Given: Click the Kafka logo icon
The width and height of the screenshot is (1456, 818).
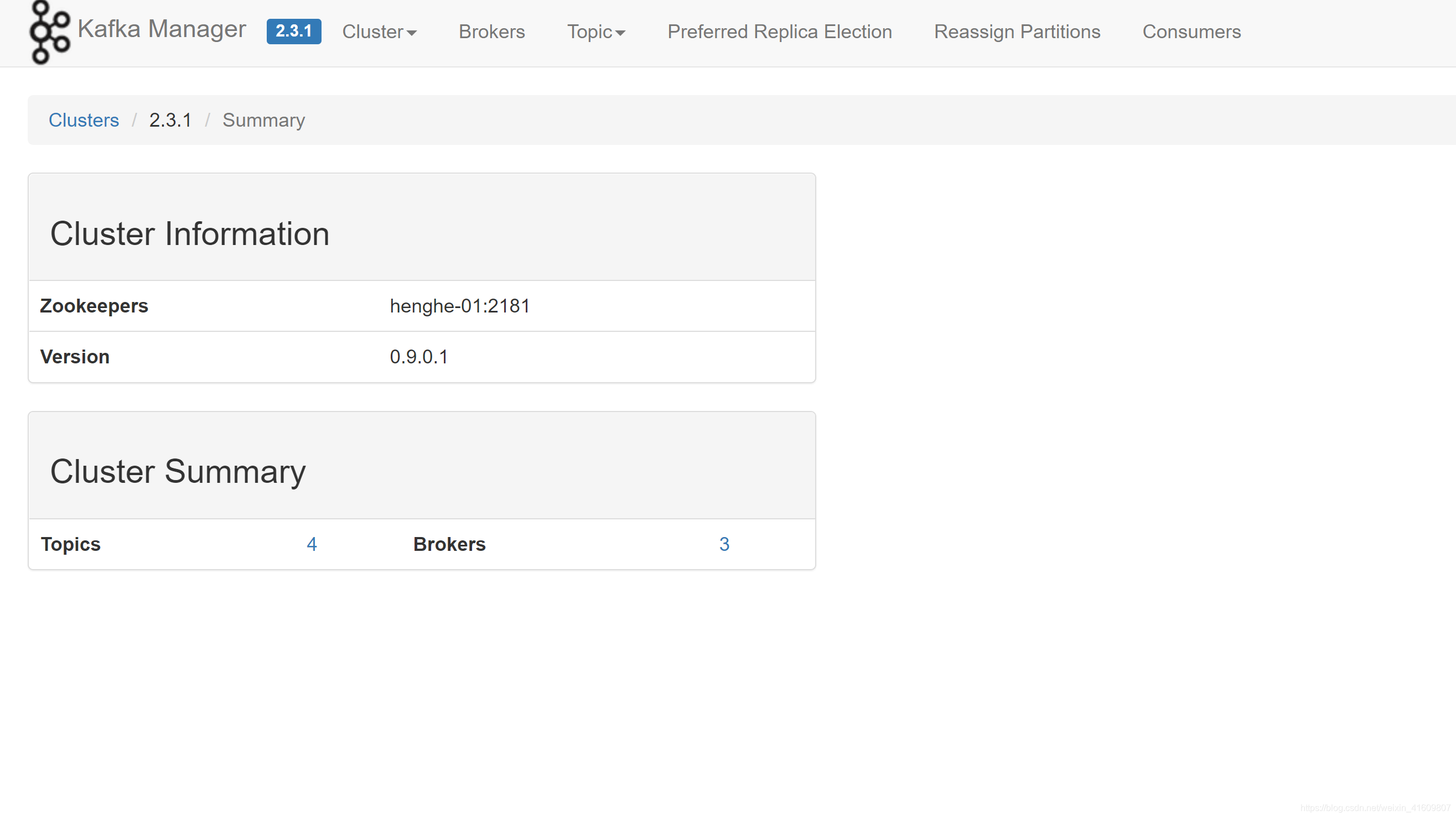Looking at the screenshot, I should point(50,32).
